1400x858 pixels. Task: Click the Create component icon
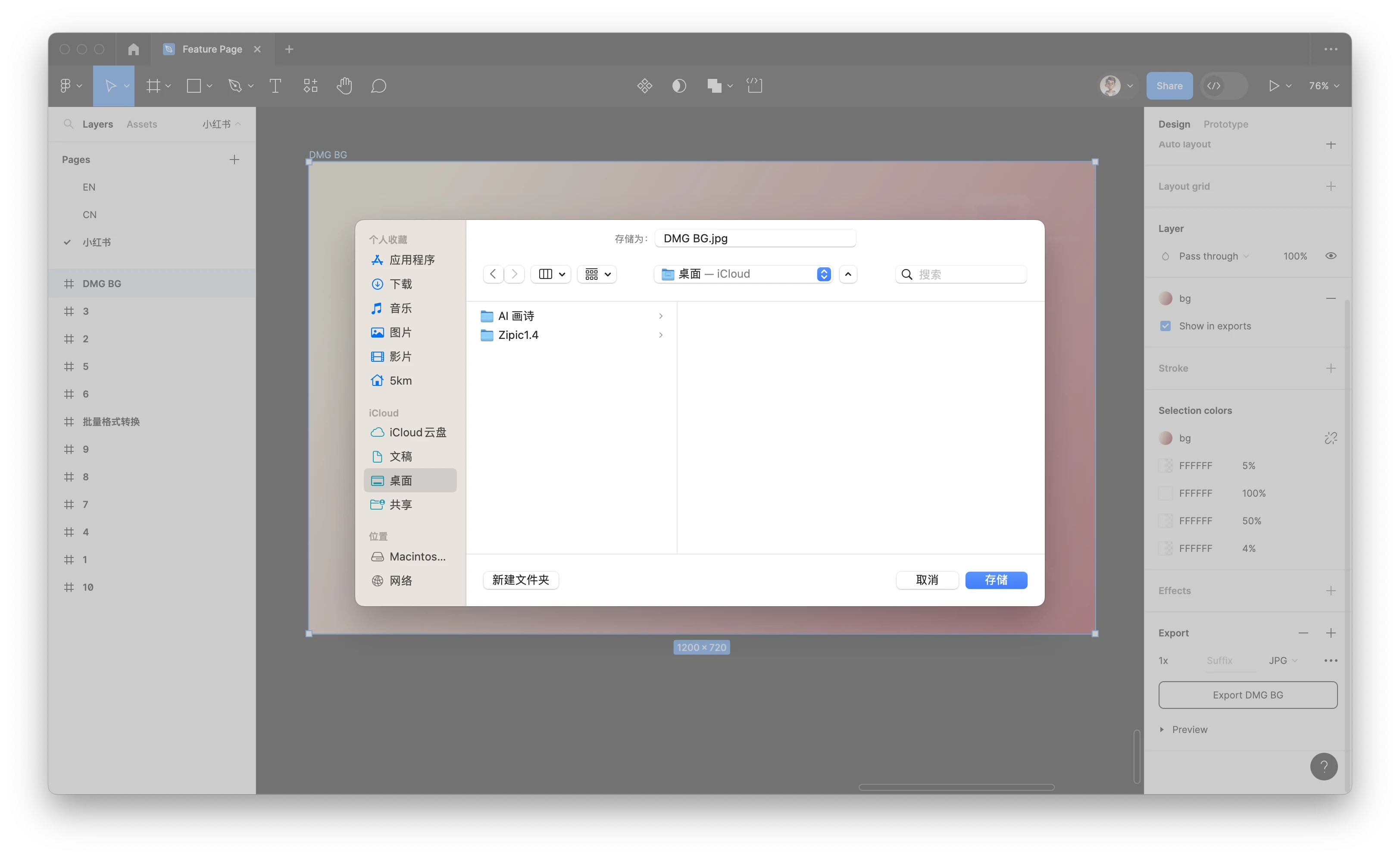click(x=644, y=86)
